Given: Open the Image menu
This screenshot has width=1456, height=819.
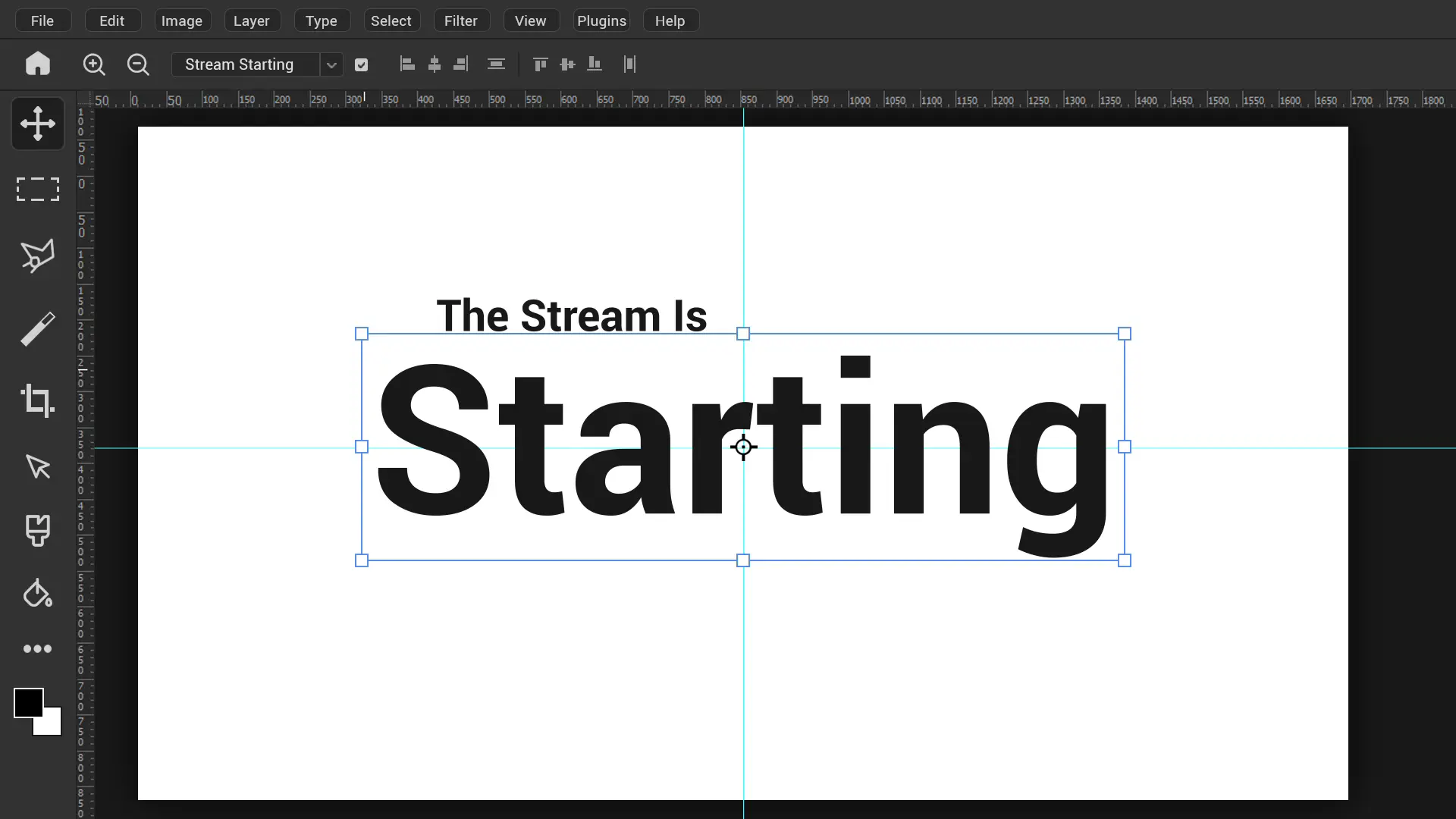Looking at the screenshot, I should point(182,20).
